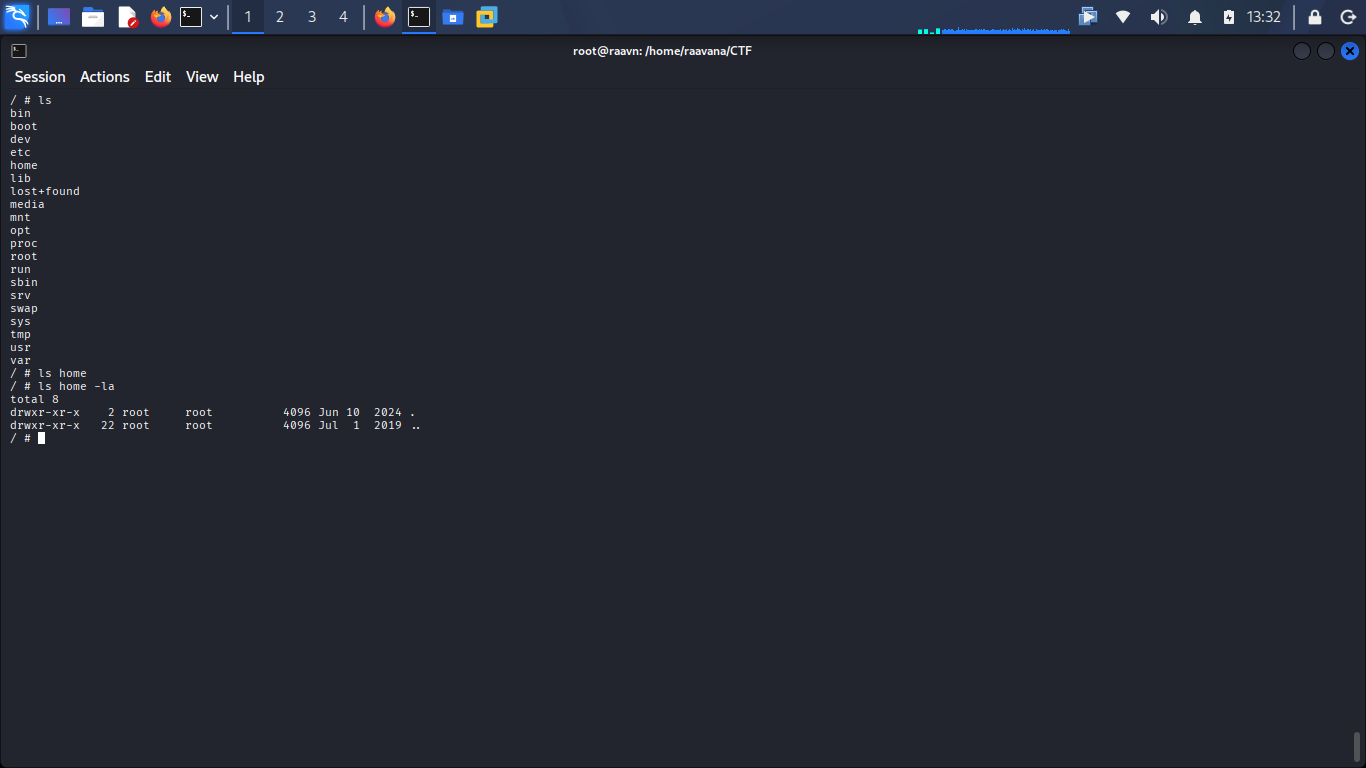
Task: Open the Help menu
Action: 249,77
